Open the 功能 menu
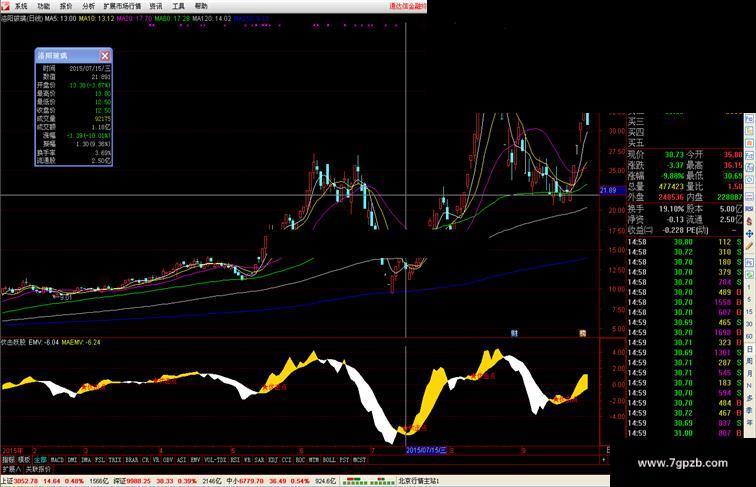 (43, 6)
